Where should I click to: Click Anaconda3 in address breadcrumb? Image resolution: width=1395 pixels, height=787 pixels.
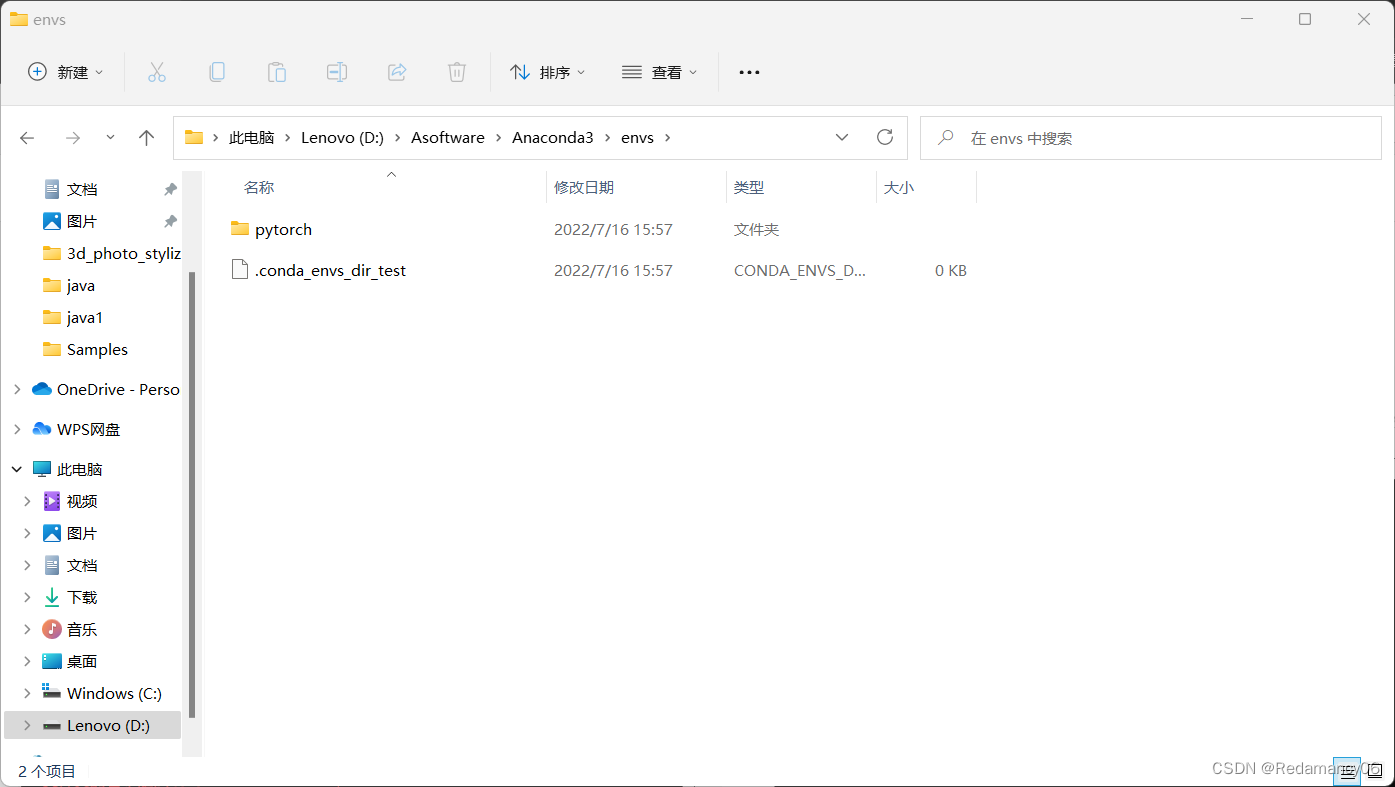point(553,138)
